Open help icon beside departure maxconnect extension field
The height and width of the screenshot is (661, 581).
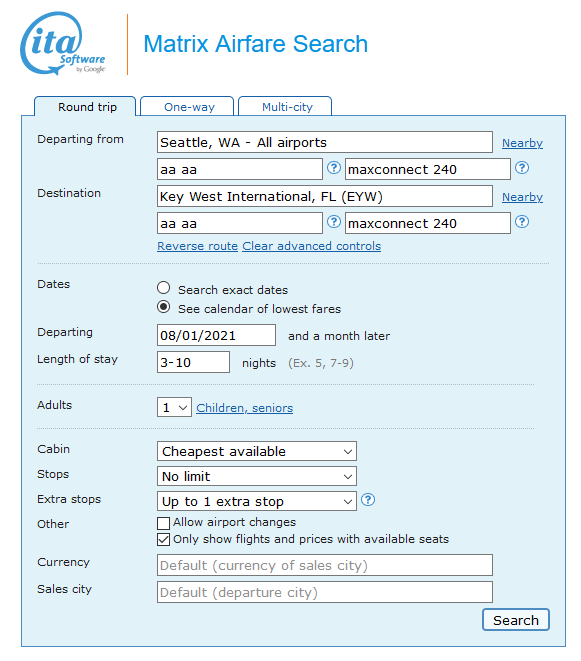click(x=522, y=168)
